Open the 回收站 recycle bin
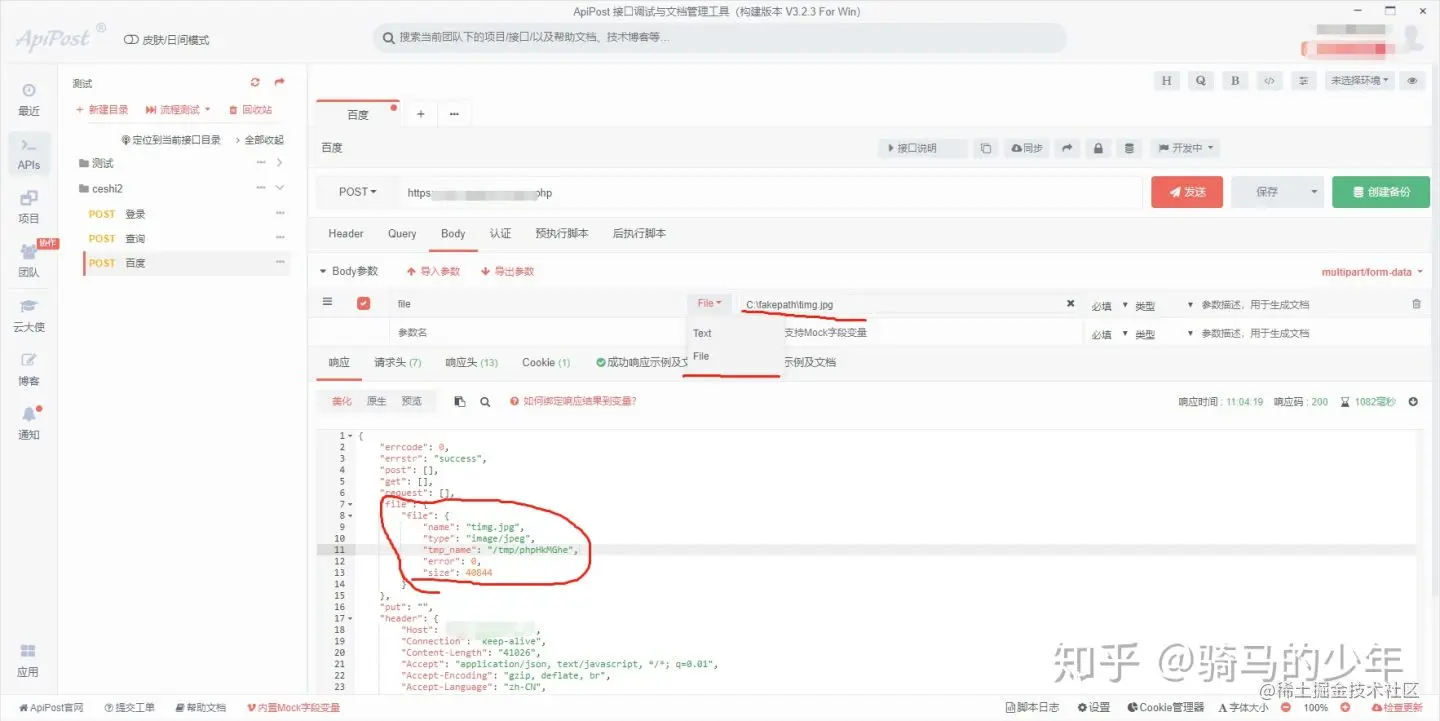Image resolution: width=1440 pixels, height=721 pixels. click(x=250, y=110)
